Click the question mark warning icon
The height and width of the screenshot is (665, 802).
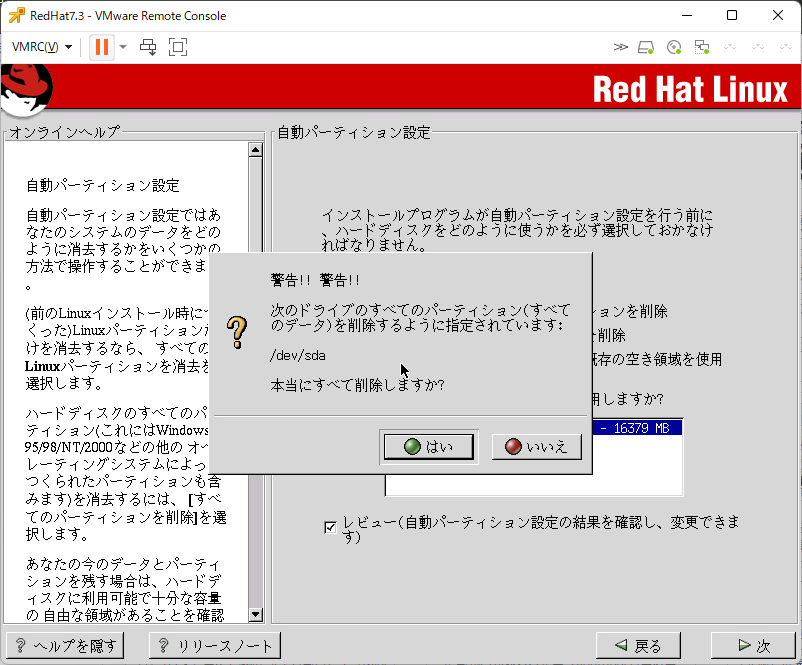pos(237,332)
